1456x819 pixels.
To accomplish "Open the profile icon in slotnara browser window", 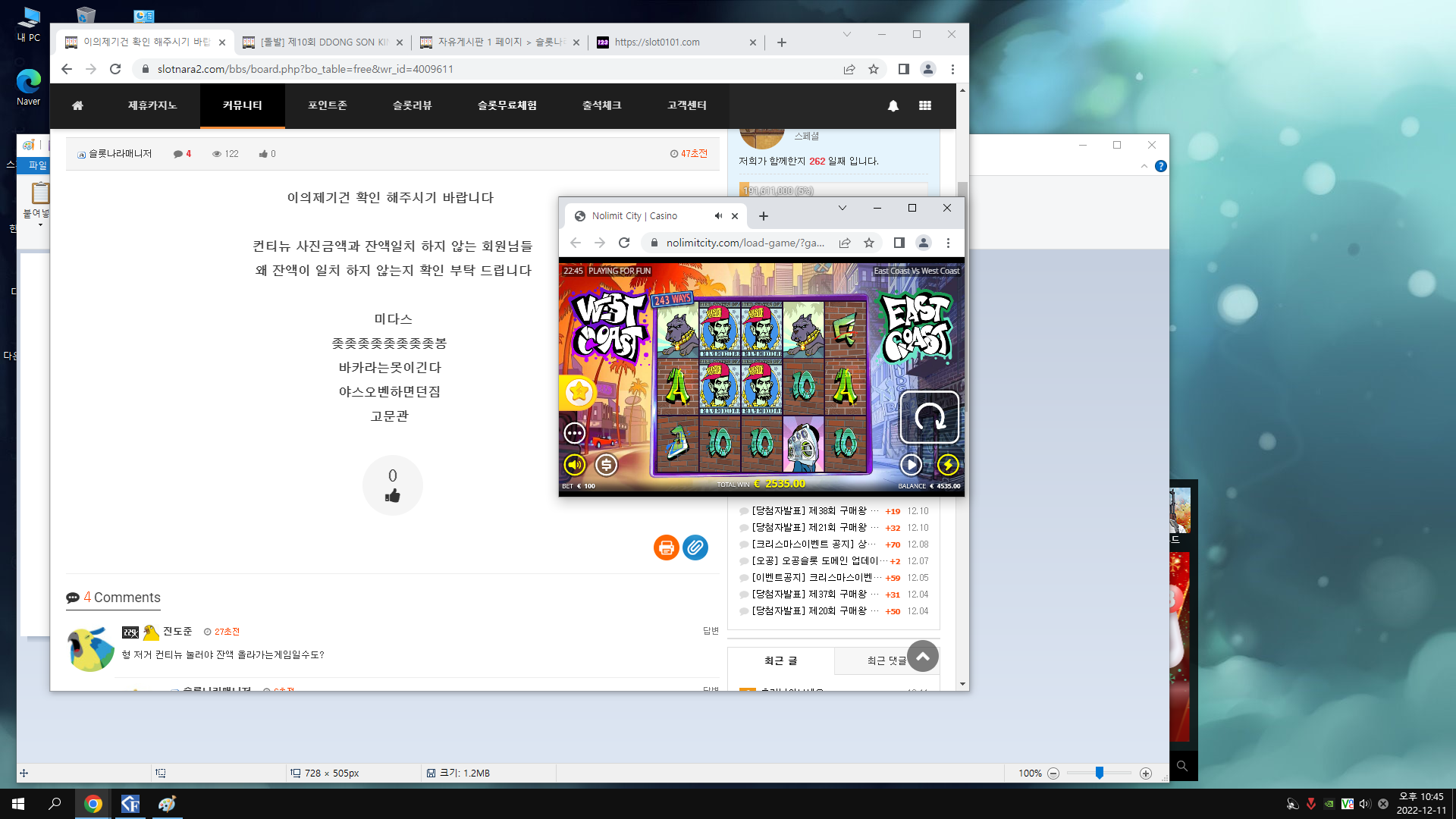I will point(928,69).
